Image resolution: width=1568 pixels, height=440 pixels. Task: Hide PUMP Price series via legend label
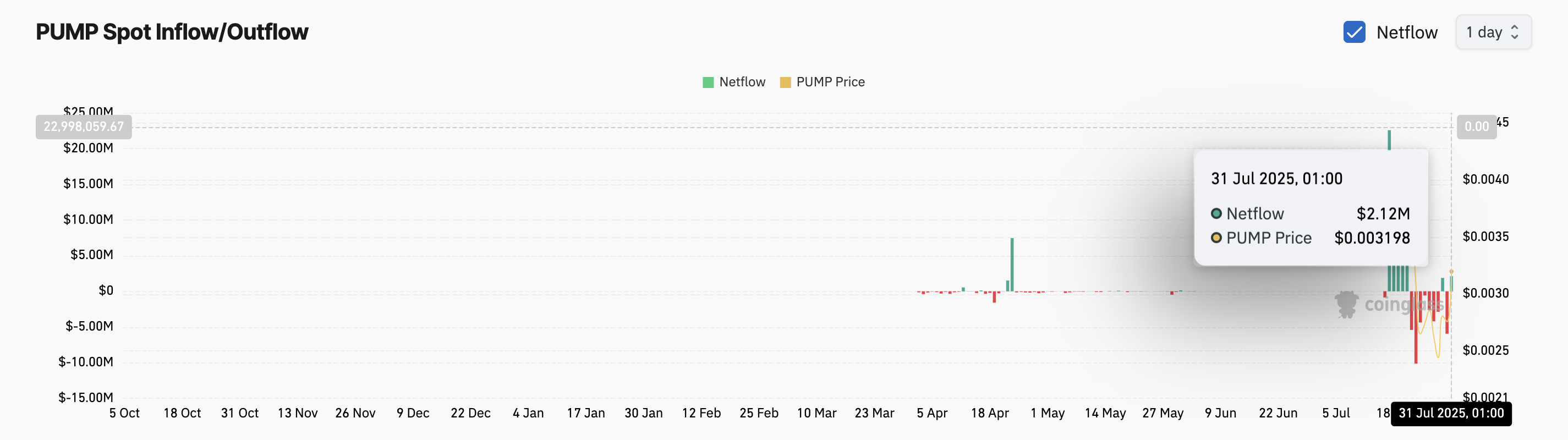point(830,82)
